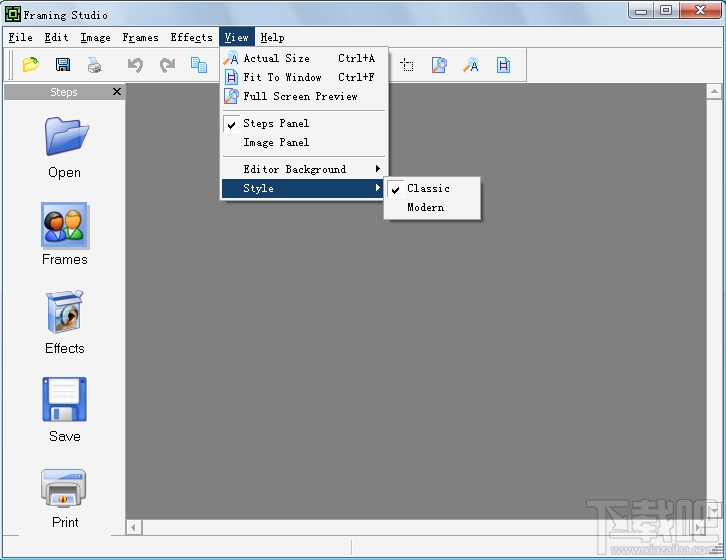Toggle the Image Panel menu item

[304, 142]
